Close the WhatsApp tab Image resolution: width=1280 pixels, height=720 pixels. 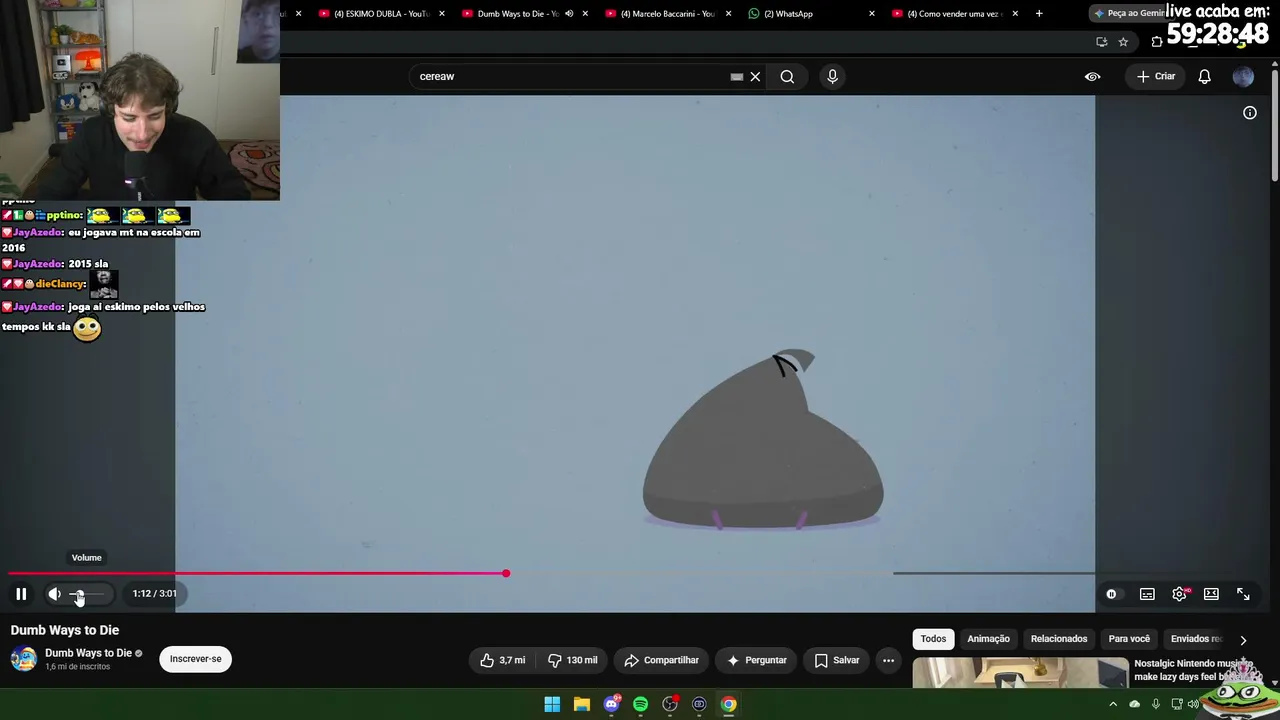[872, 14]
